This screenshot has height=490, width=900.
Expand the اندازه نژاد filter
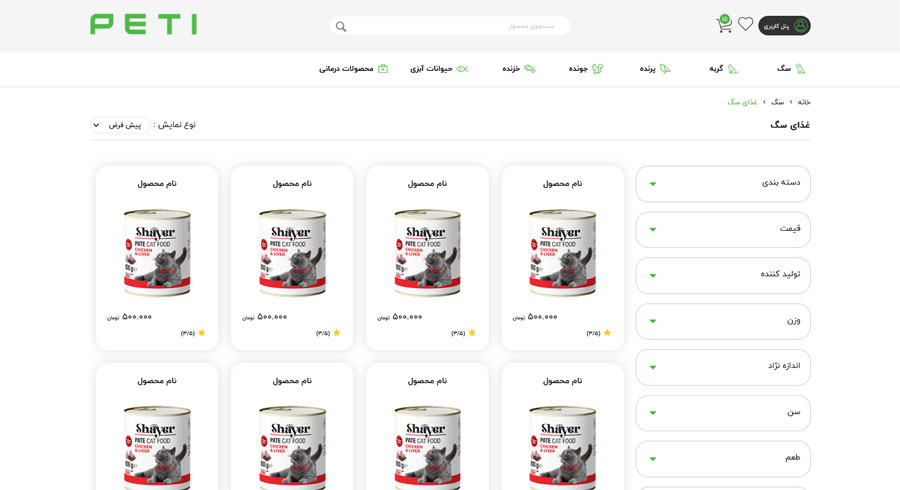(x=723, y=367)
